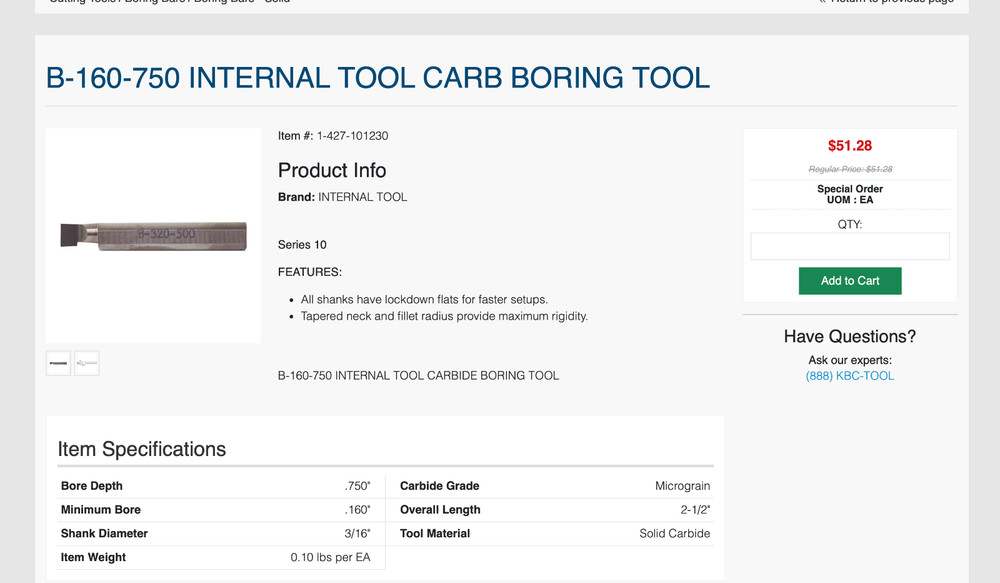The image size is (1000, 583).
Task: Select the Item # 1-427-101230 text
Action: [x=333, y=136]
